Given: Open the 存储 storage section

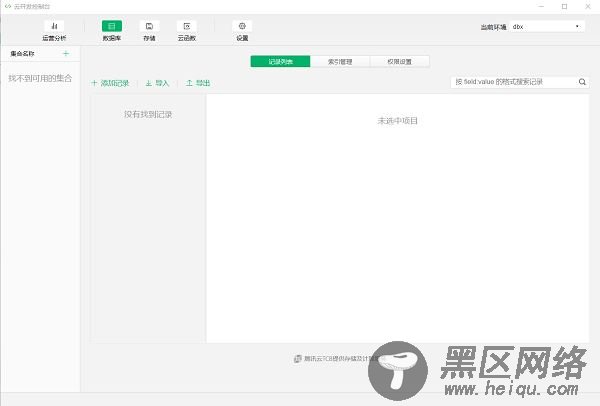Looking at the screenshot, I should [149, 27].
